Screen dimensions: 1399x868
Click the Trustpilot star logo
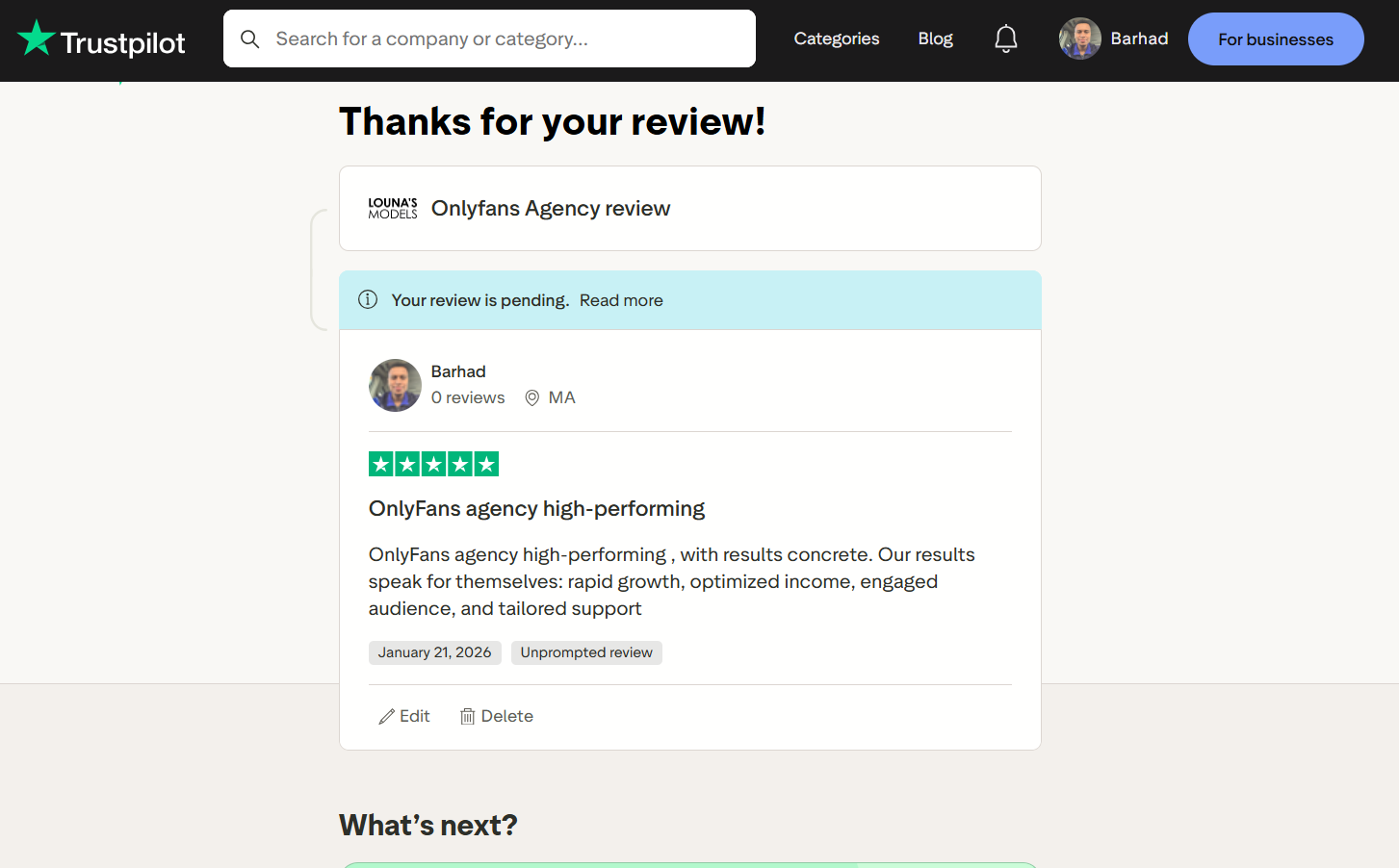(37, 38)
